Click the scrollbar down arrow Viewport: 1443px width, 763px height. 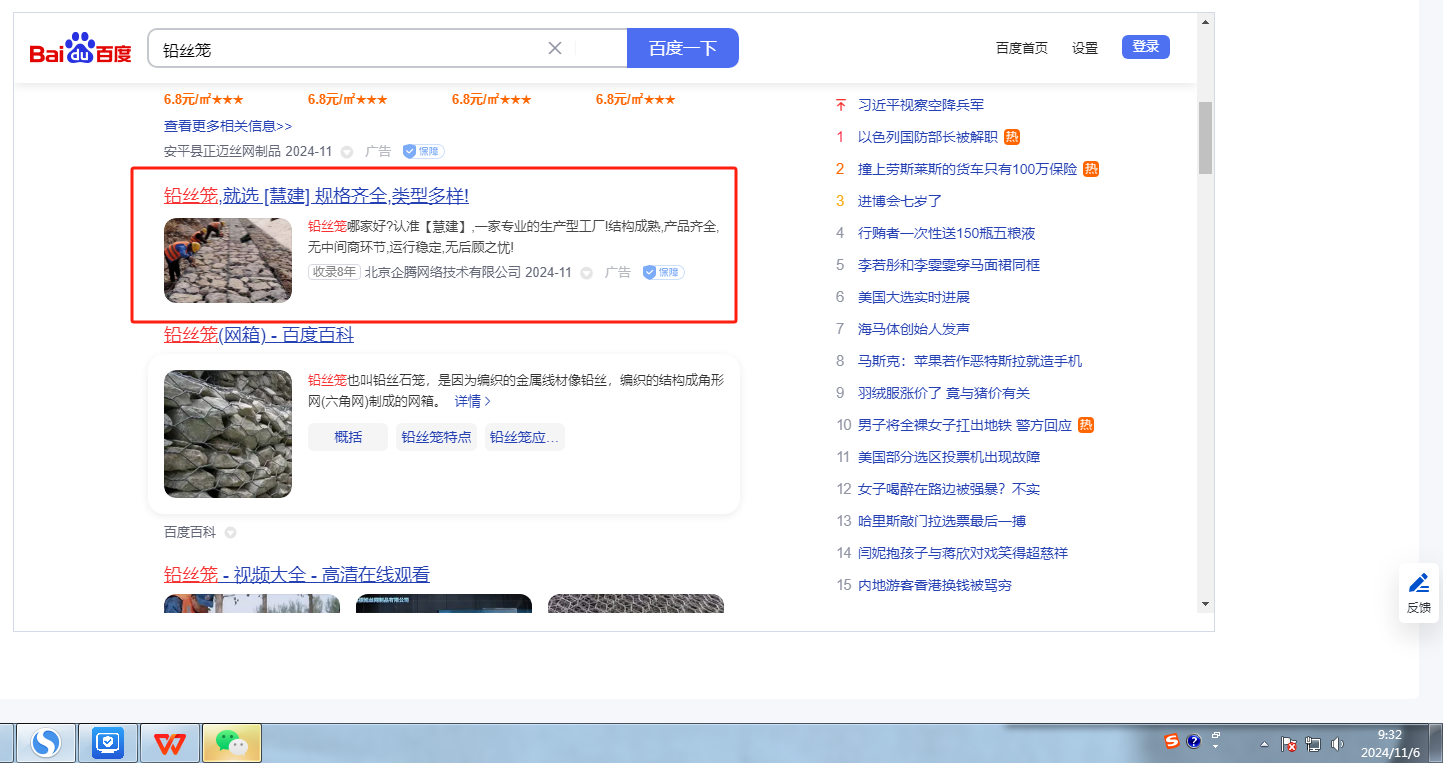1205,604
